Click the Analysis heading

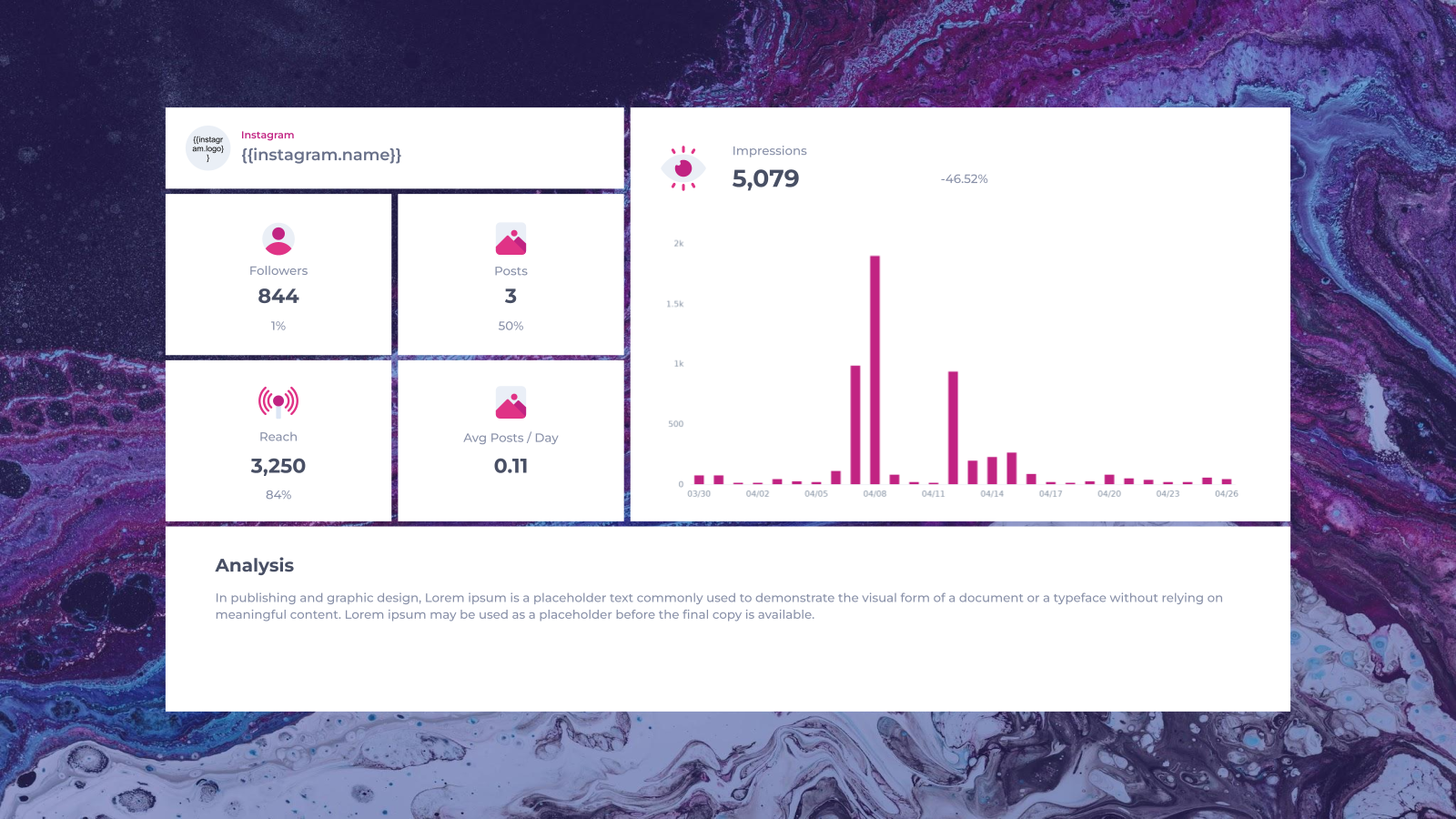pos(255,565)
